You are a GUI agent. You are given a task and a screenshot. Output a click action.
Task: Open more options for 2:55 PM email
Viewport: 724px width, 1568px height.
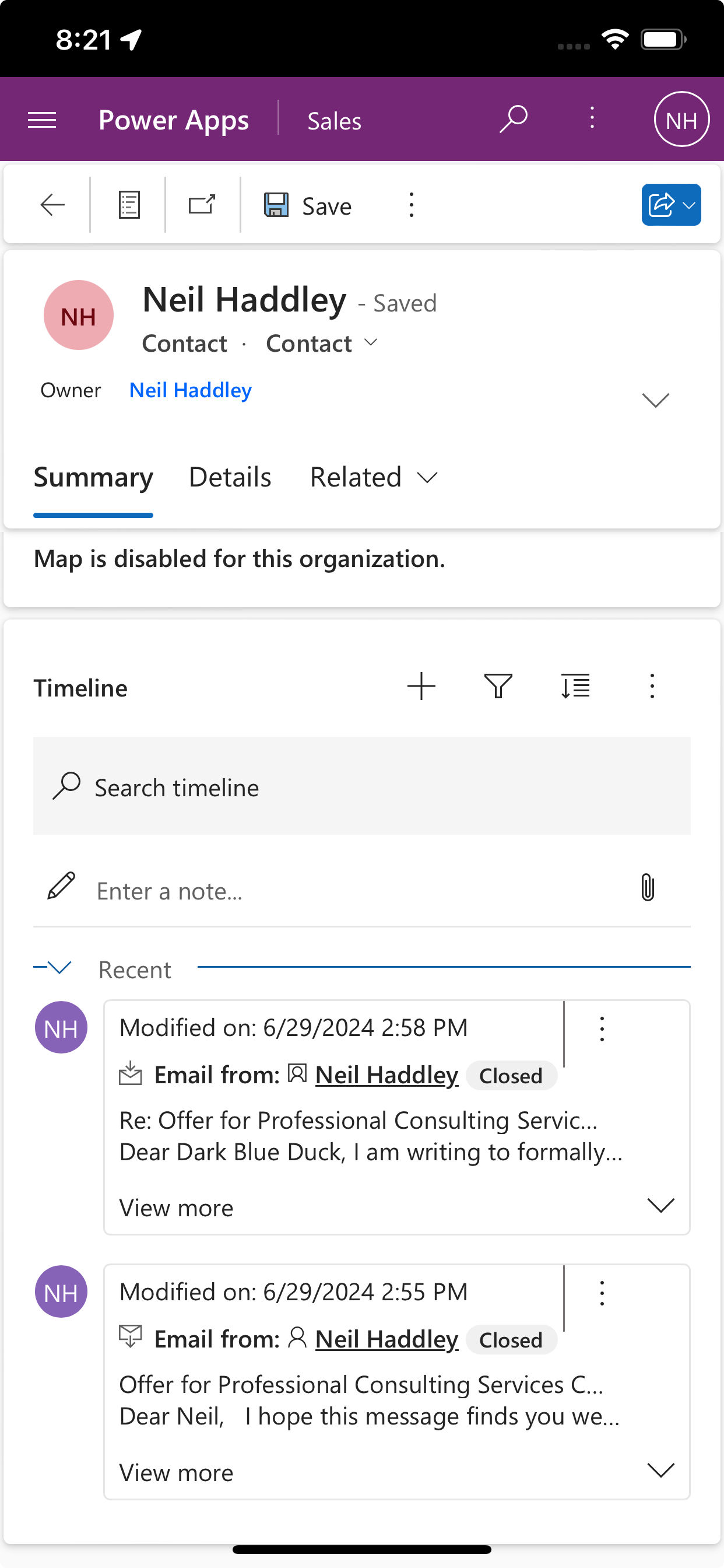(x=602, y=1293)
